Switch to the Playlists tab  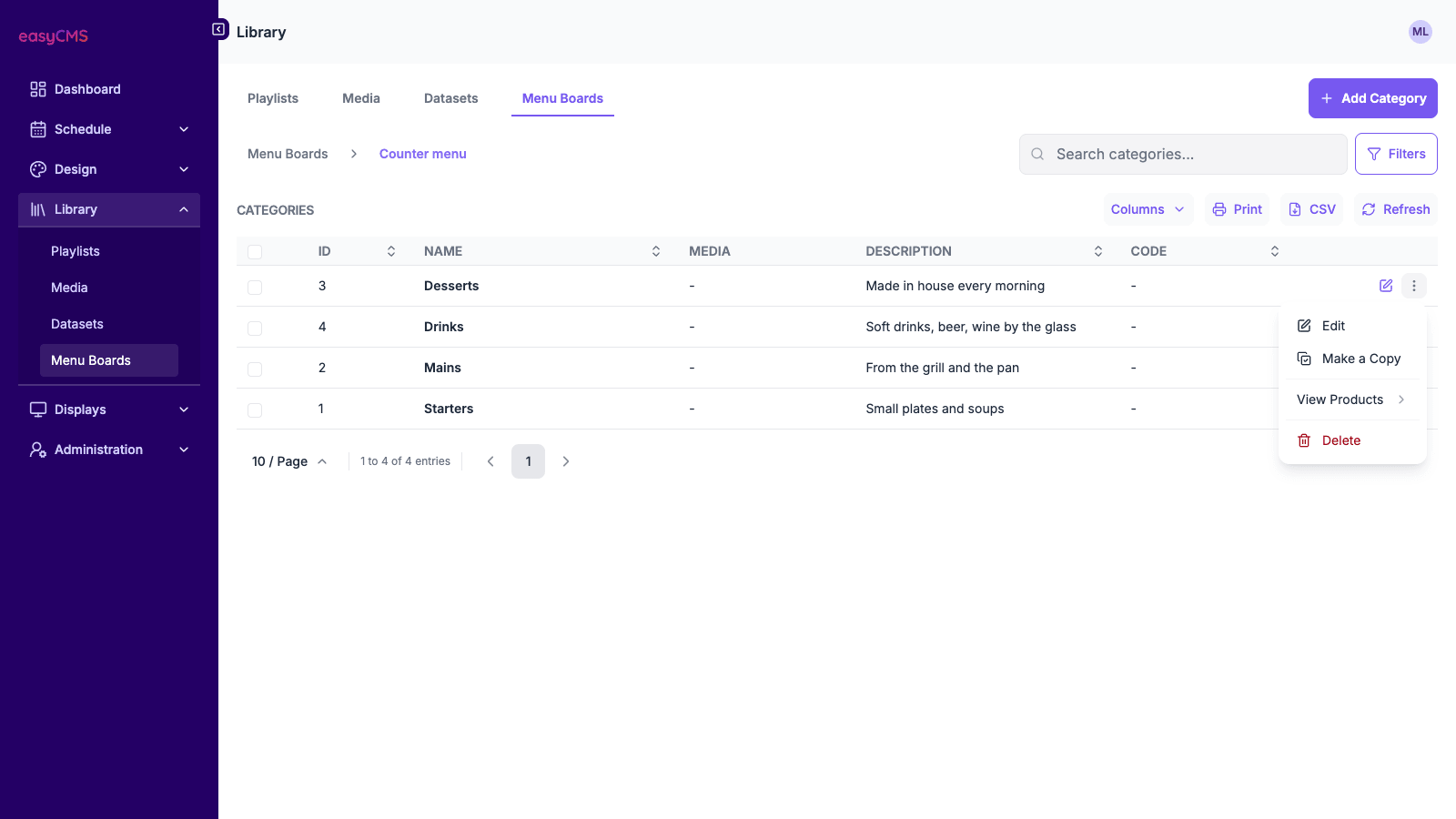pyautogui.click(x=273, y=98)
